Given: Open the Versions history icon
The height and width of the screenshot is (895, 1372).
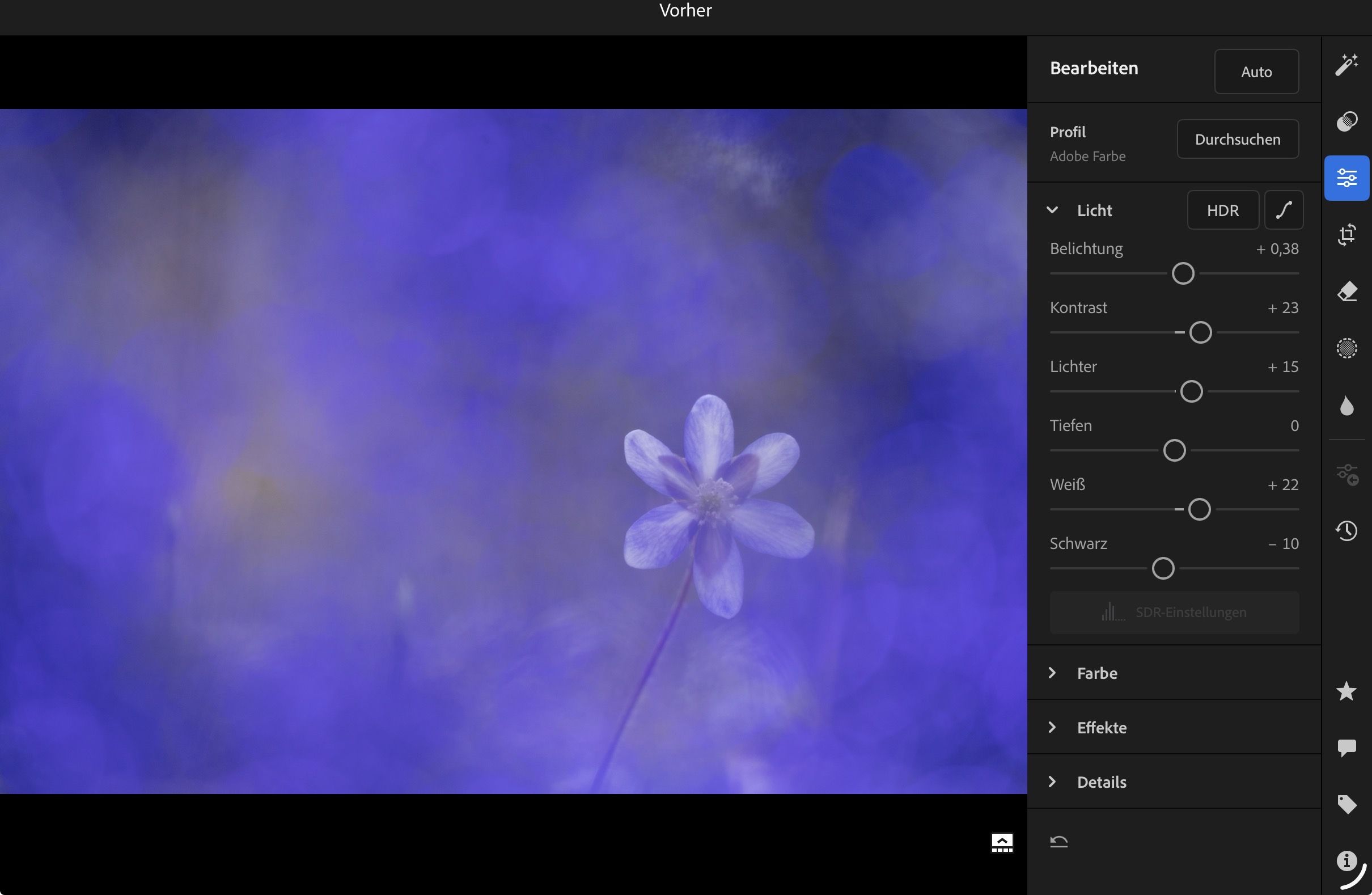Looking at the screenshot, I should (x=1346, y=530).
